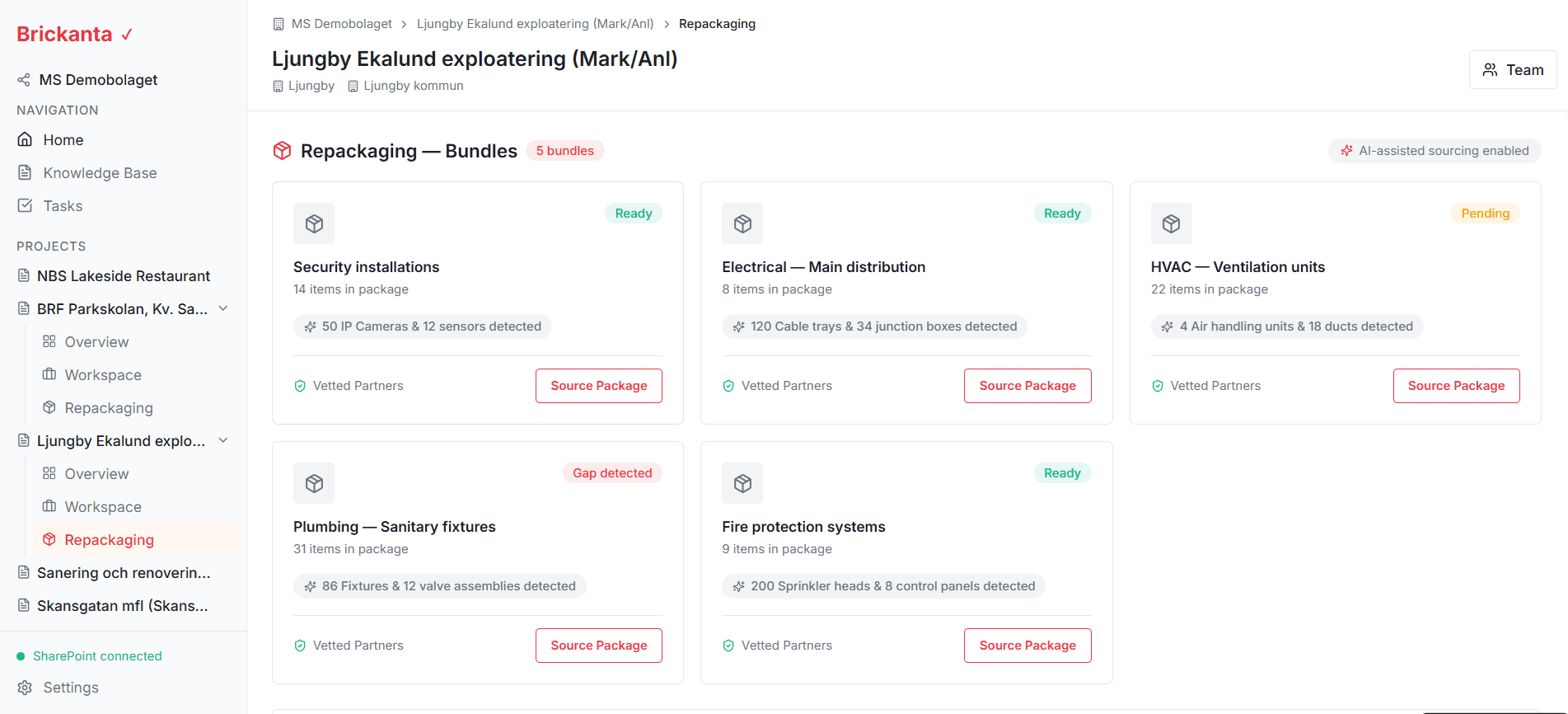Viewport: 1568px width, 714px height.
Task: Click the Tasks checkbox icon in navigation
Action: 25,206
